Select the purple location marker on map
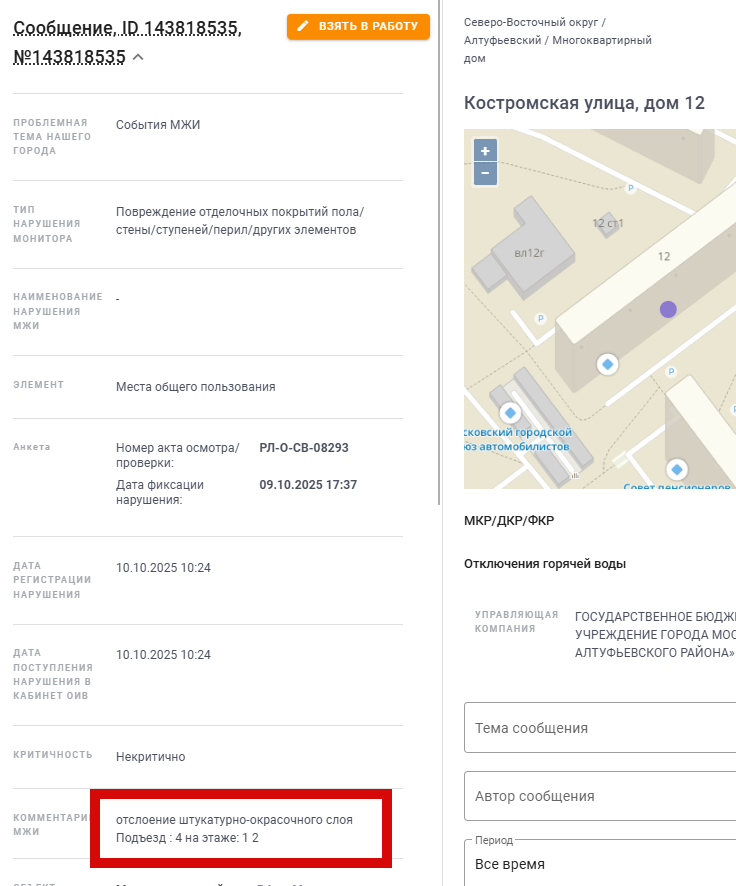This screenshot has width=736, height=886. pyautogui.click(x=668, y=309)
